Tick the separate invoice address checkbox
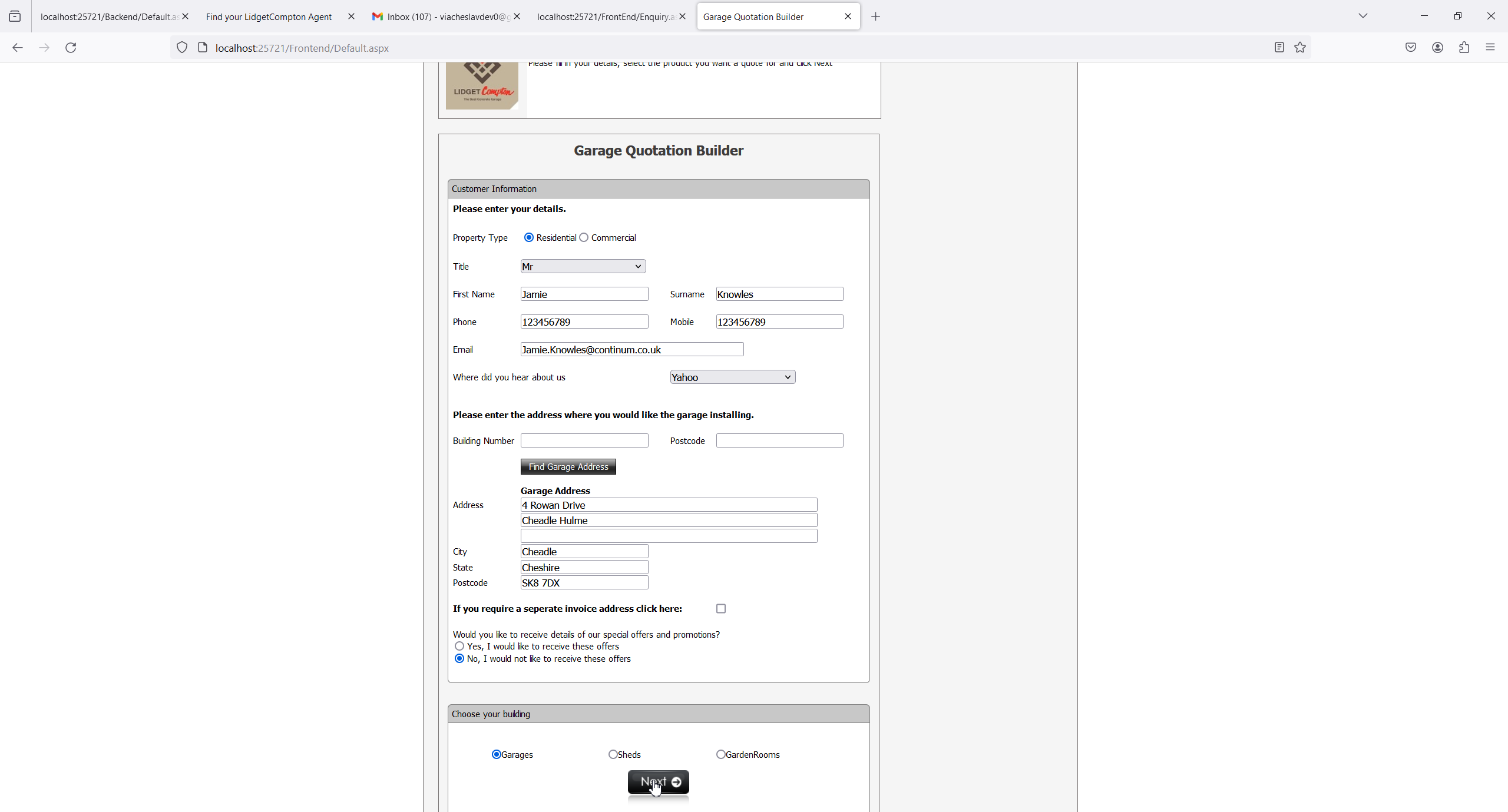This screenshot has height=812, width=1508. (x=721, y=608)
